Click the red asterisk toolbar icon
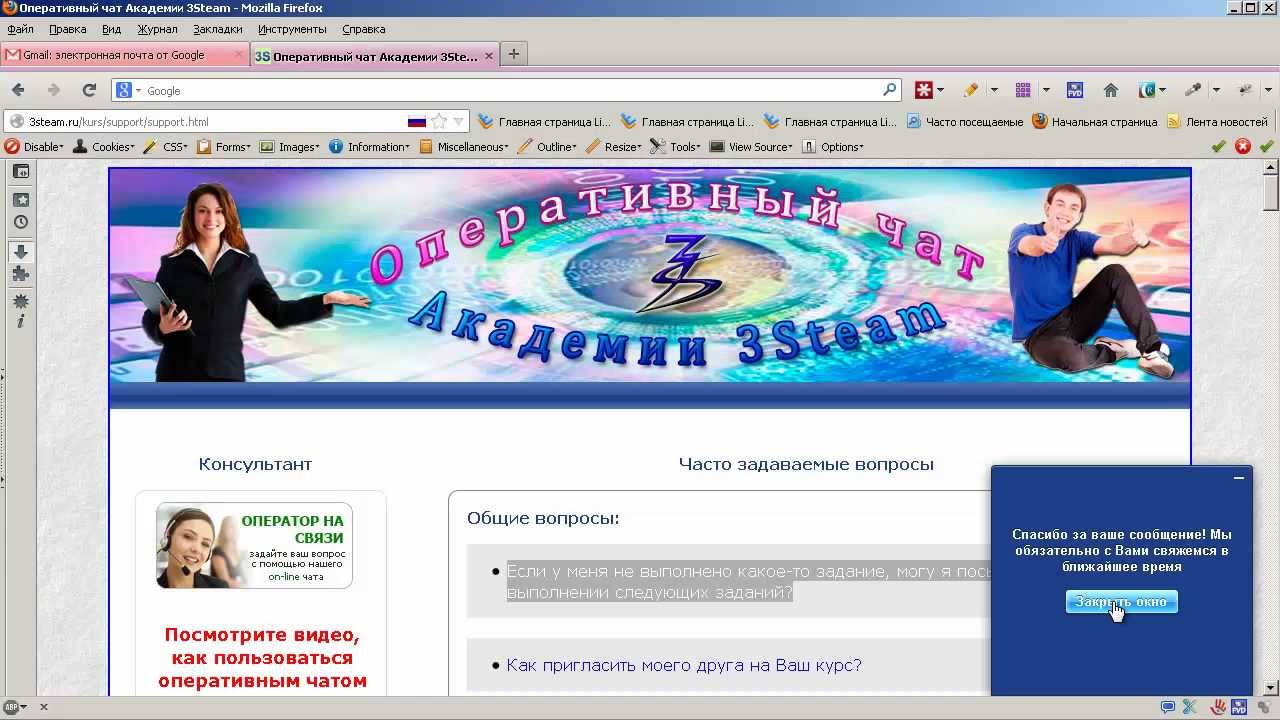This screenshot has width=1280, height=720. pos(924,90)
